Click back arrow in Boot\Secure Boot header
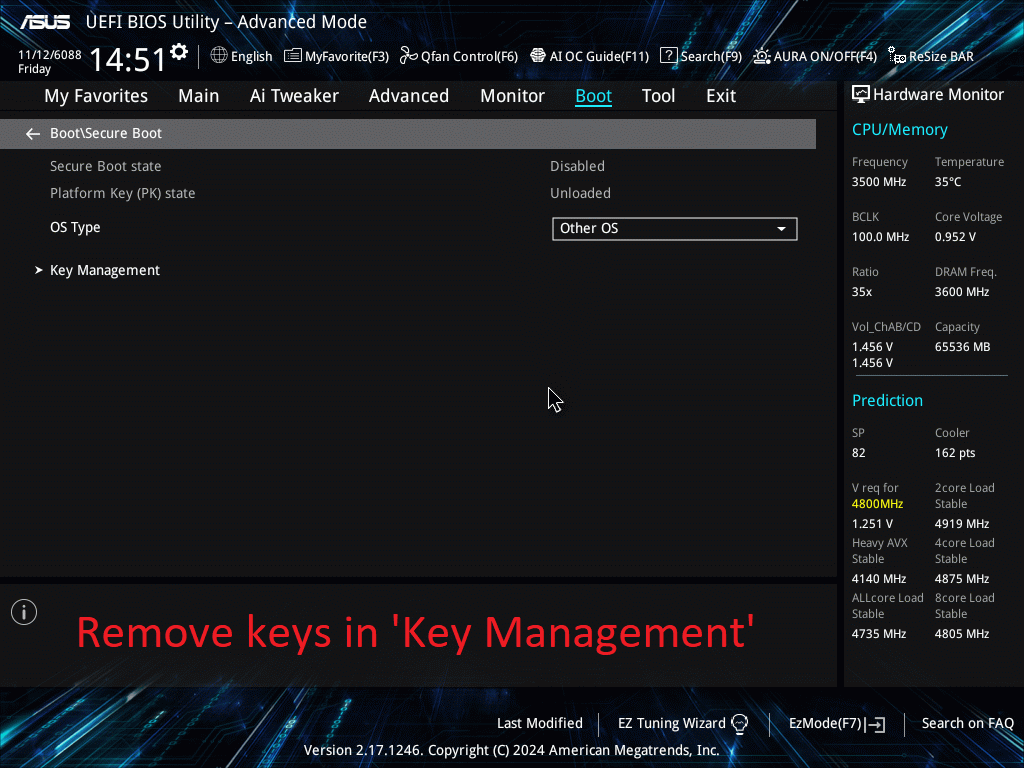The height and width of the screenshot is (768, 1024). [x=33, y=133]
